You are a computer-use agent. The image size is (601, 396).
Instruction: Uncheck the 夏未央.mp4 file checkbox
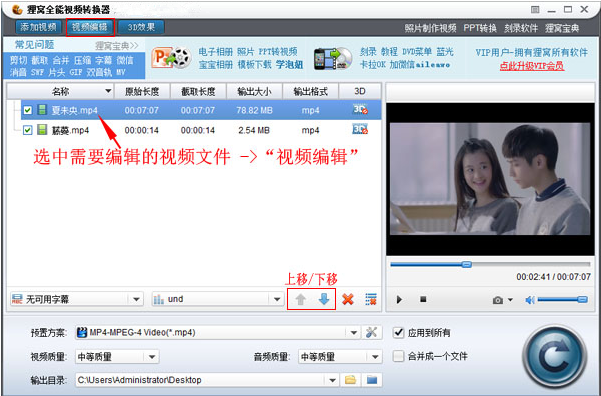point(28,110)
